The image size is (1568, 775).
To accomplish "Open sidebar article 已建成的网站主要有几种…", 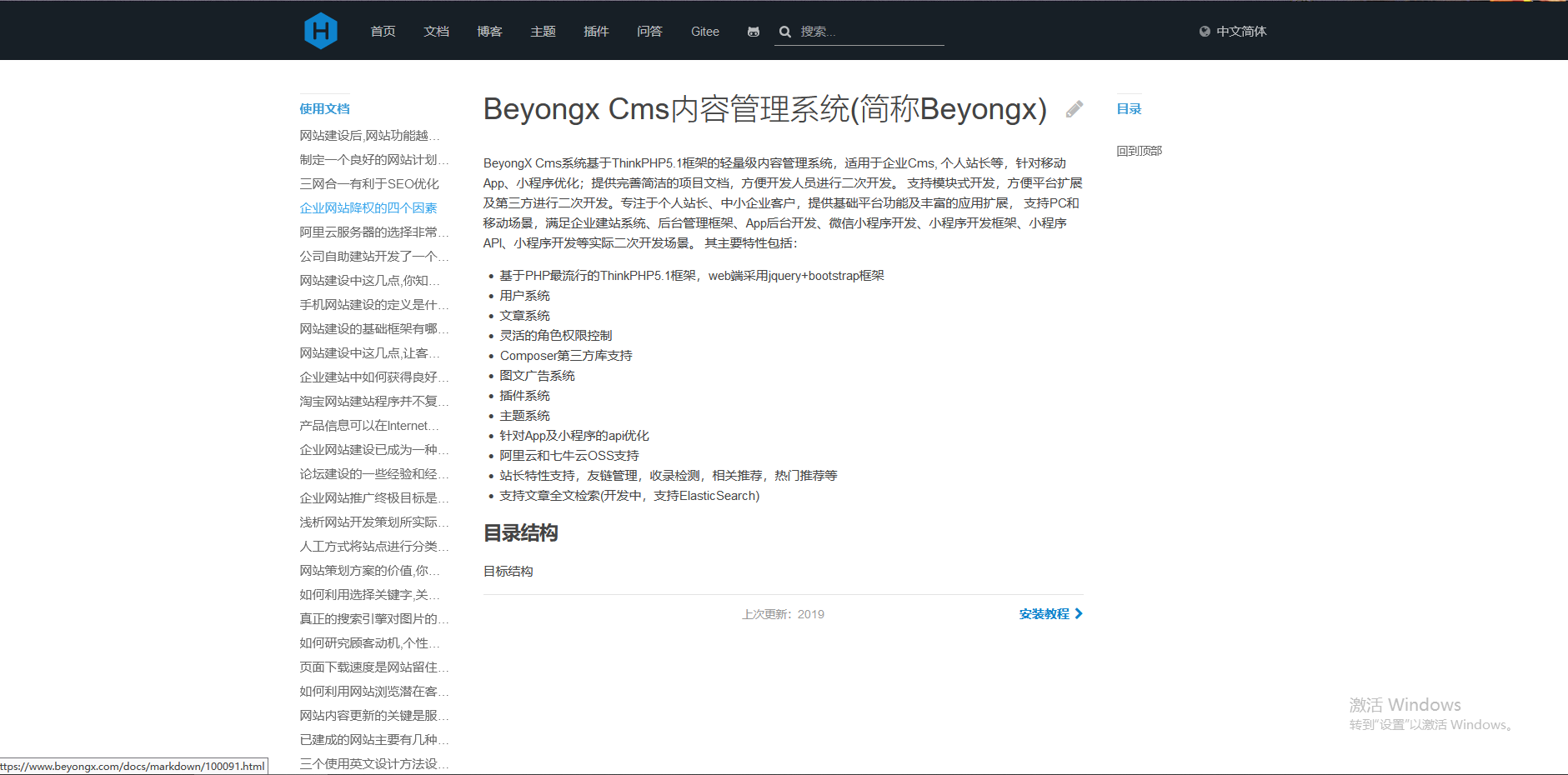I will [374, 739].
